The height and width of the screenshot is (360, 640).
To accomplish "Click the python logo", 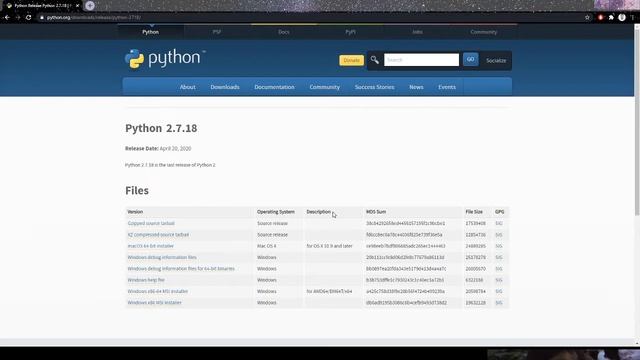I will [x=165, y=59].
